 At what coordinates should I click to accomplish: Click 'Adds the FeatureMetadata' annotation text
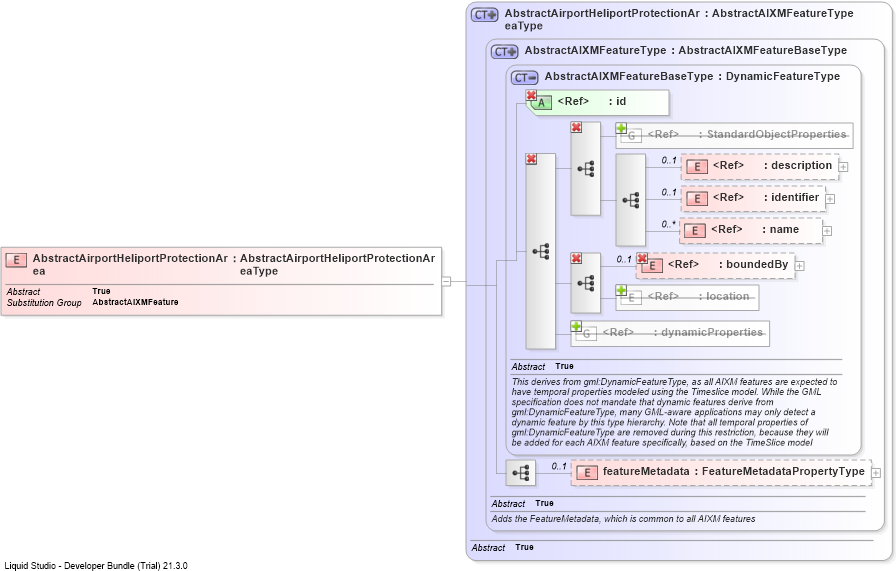pyautogui.click(x=623, y=519)
